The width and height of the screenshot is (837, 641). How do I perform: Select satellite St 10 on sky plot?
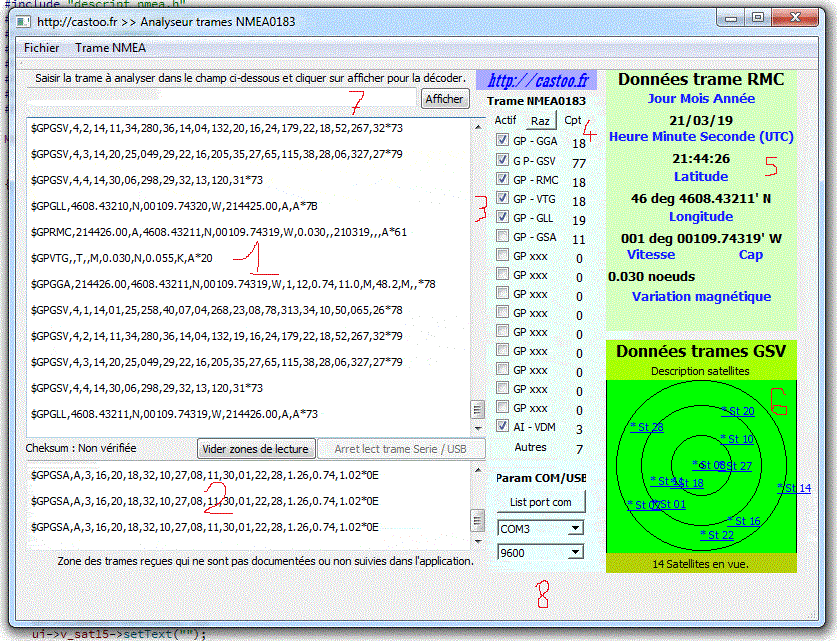(x=737, y=439)
